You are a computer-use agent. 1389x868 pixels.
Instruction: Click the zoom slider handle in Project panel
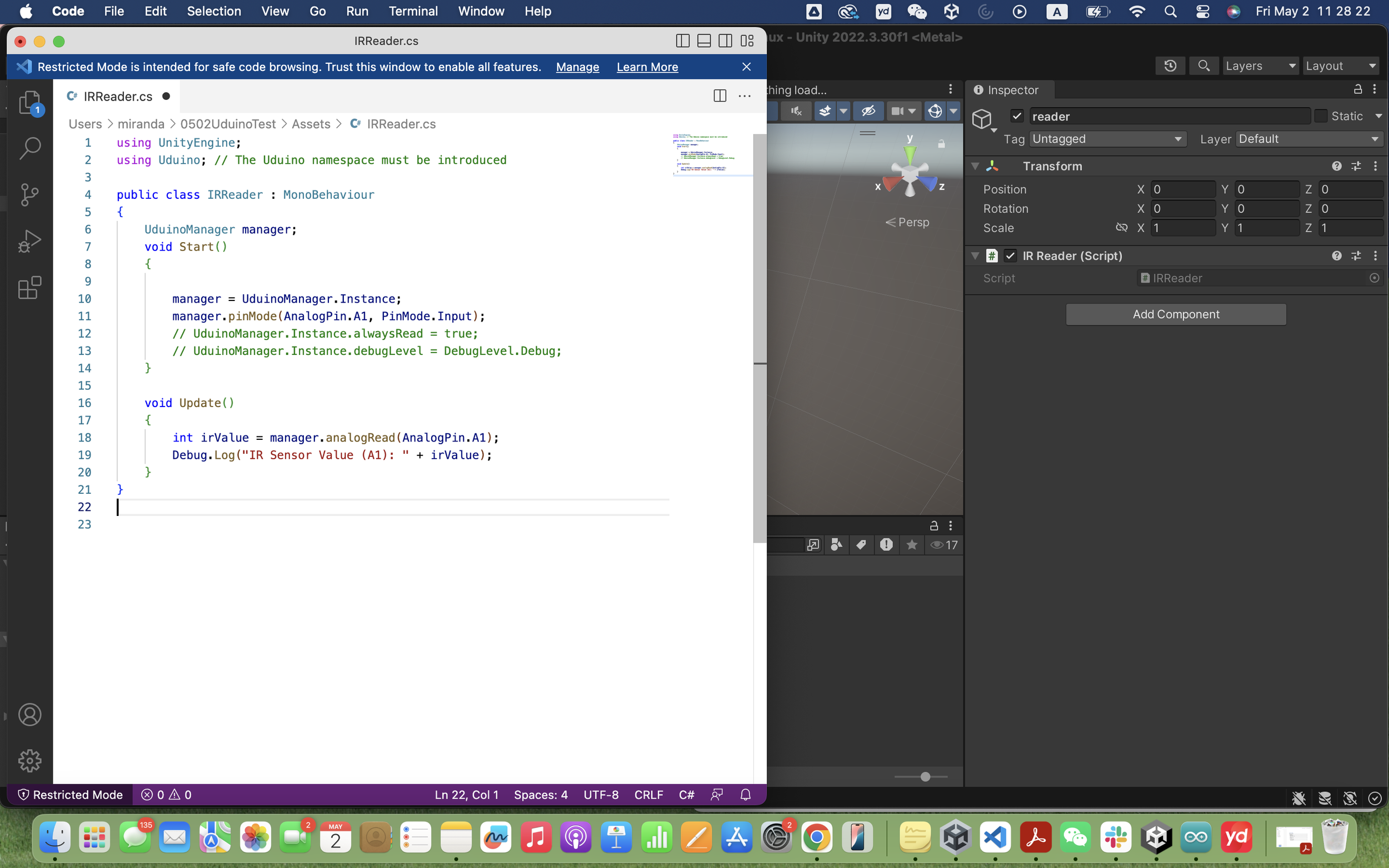(925, 777)
